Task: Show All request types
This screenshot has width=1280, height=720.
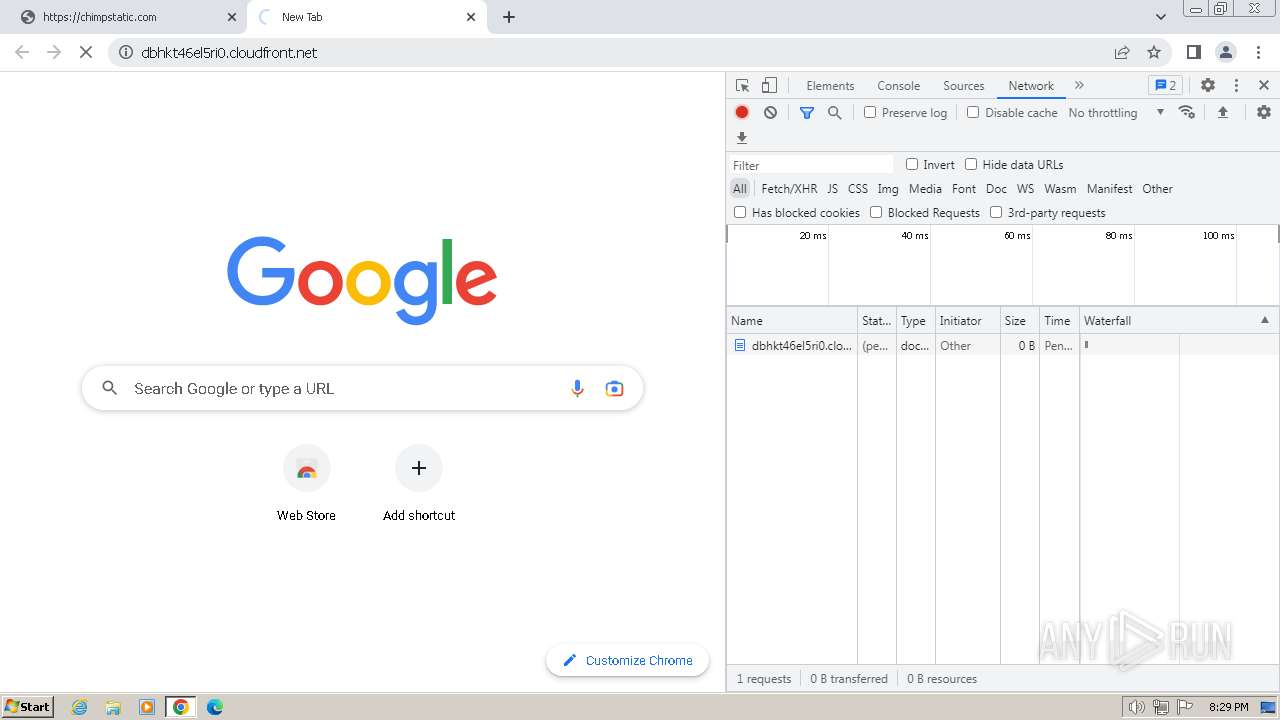Action: click(x=740, y=188)
